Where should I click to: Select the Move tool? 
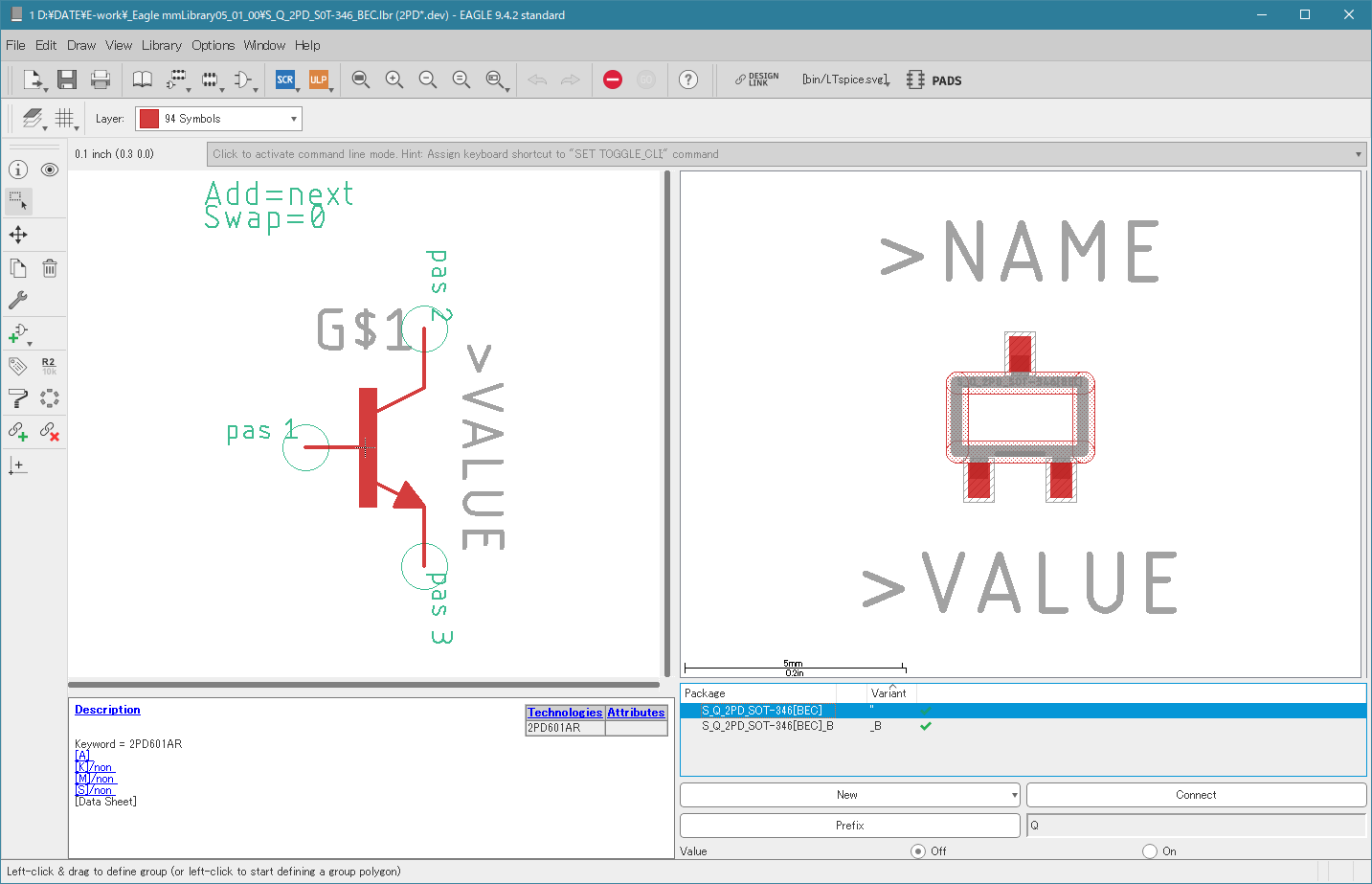coord(18,235)
